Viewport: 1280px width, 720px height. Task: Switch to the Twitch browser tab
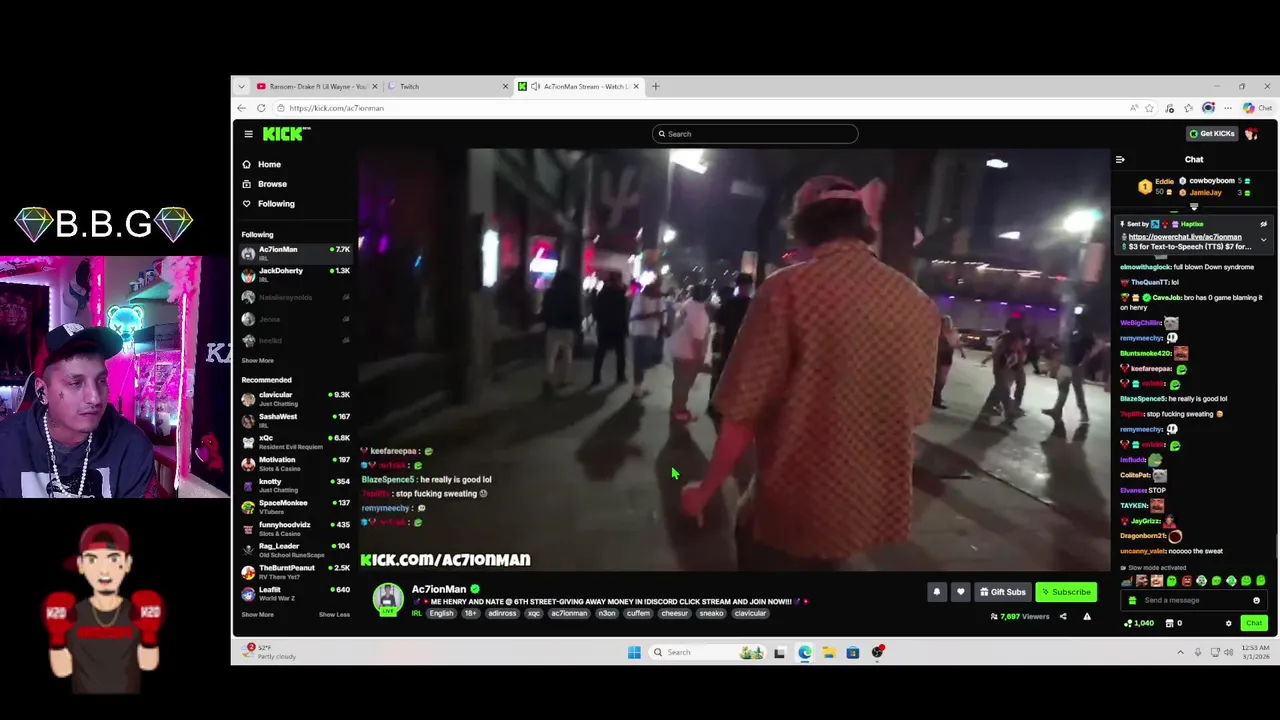[x=447, y=87]
